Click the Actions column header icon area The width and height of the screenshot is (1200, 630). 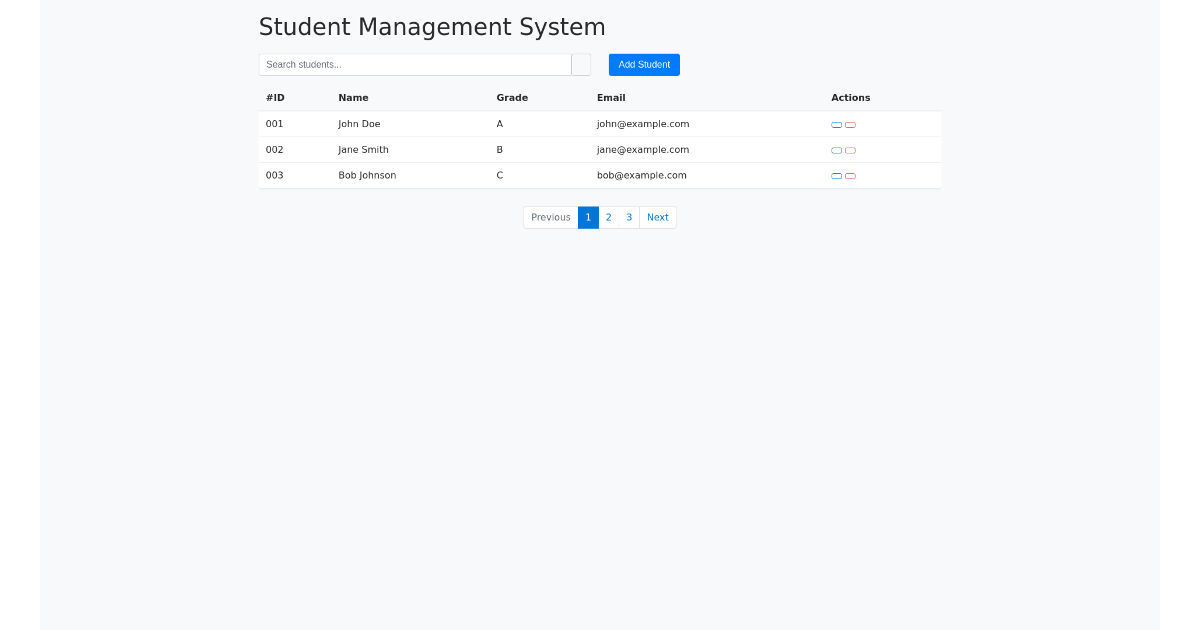(x=850, y=97)
